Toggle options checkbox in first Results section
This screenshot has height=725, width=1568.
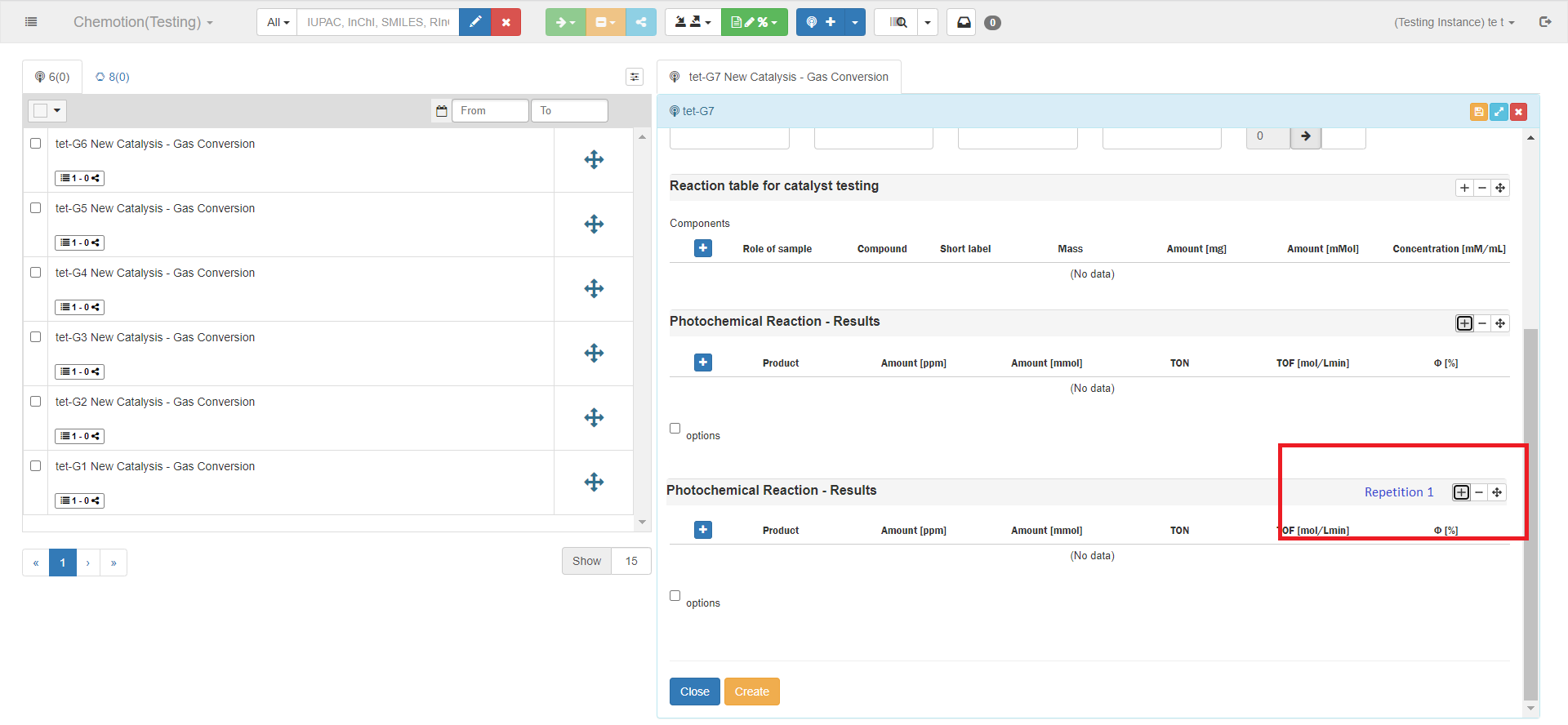(675, 429)
